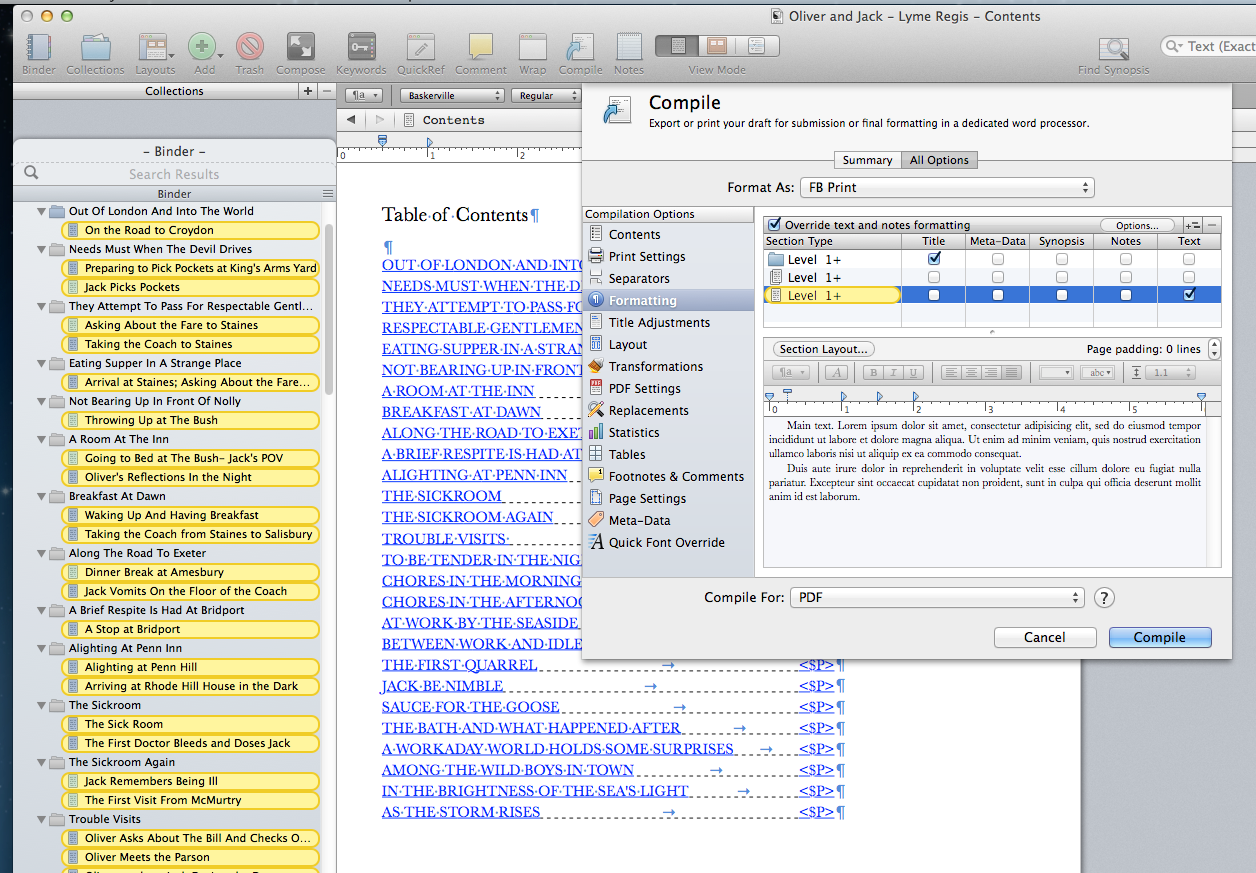The height and width of the screenshot is (873, 1256).
Task: Add a new collection with the plus button
Action: (308, 91)
